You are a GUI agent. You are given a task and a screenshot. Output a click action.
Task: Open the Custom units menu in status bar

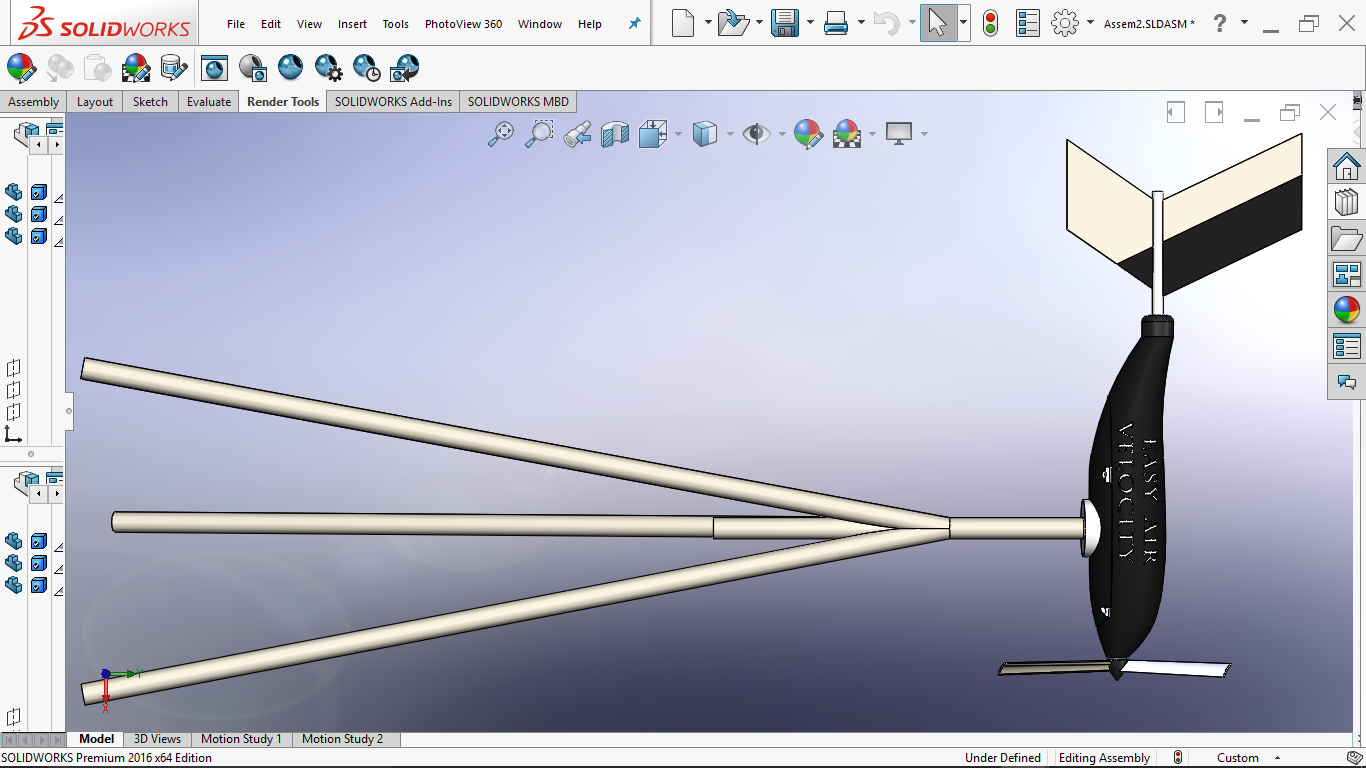[1250, 758]
